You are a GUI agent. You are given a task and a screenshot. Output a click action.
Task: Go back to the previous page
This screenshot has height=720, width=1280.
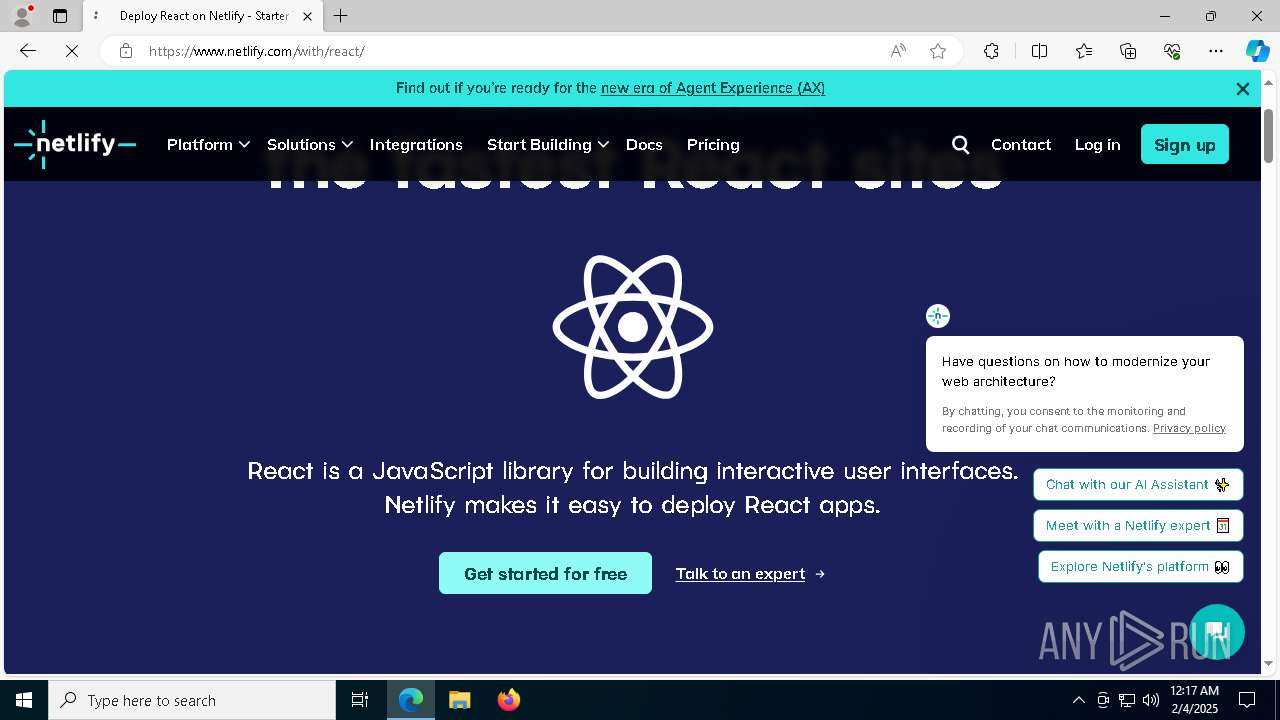click(27, 51)
